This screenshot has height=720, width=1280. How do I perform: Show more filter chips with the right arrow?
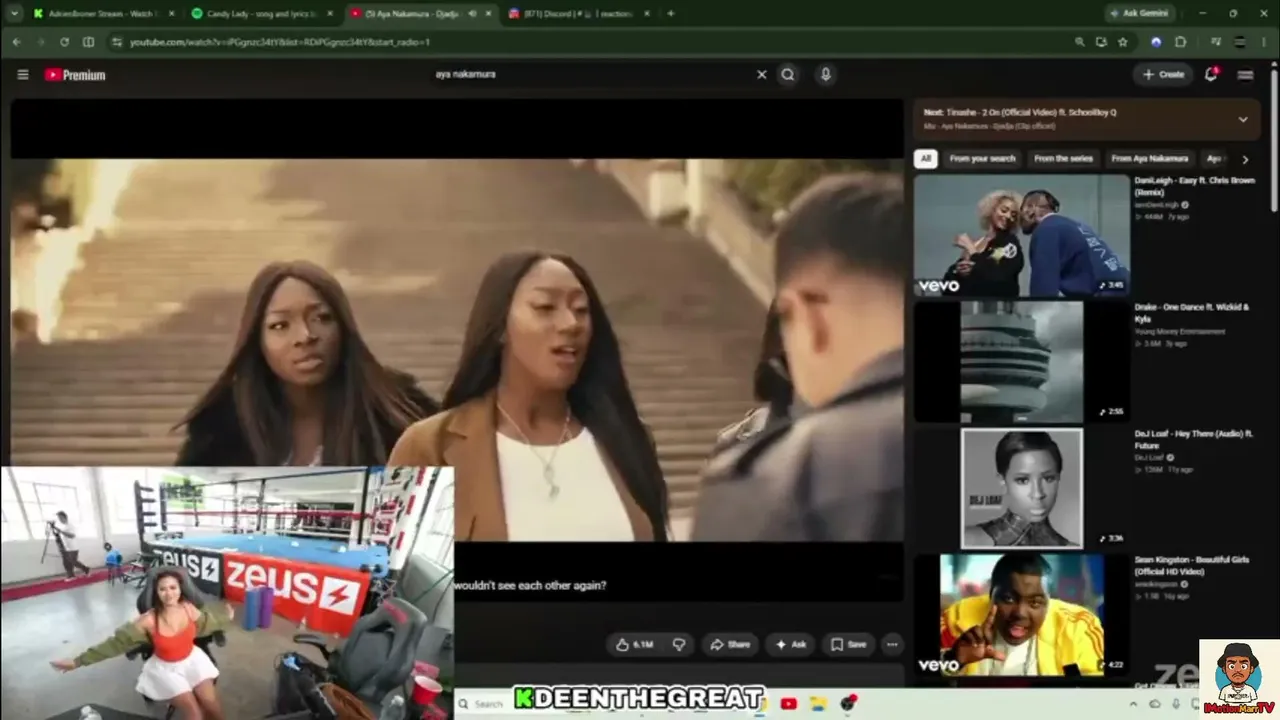pyautogui.click(x=1245, y=159)
